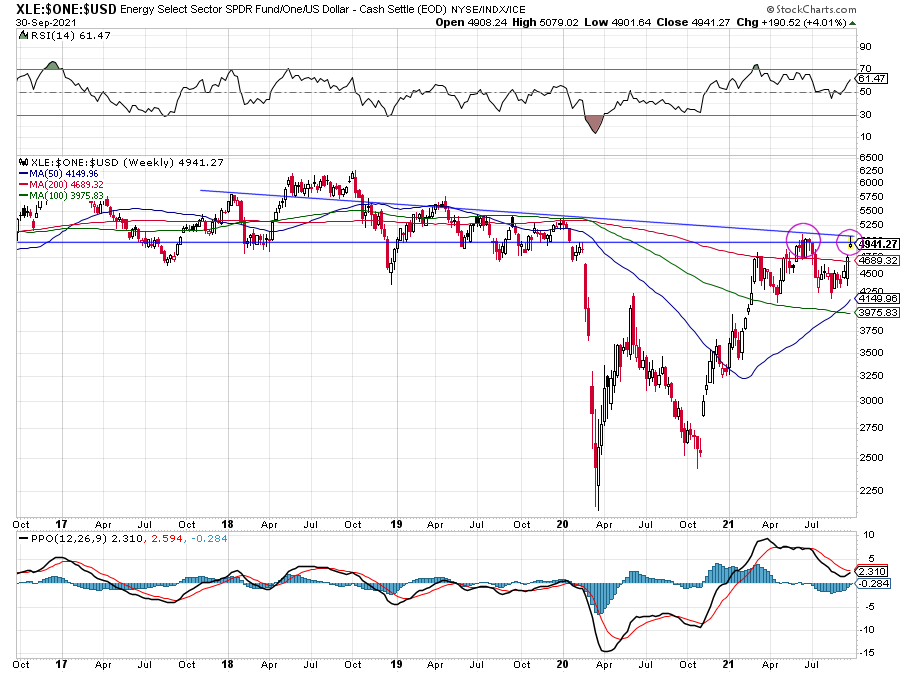
Task: Click the black line marker before PPO(12,26,9)
Action: coord(23,539)
